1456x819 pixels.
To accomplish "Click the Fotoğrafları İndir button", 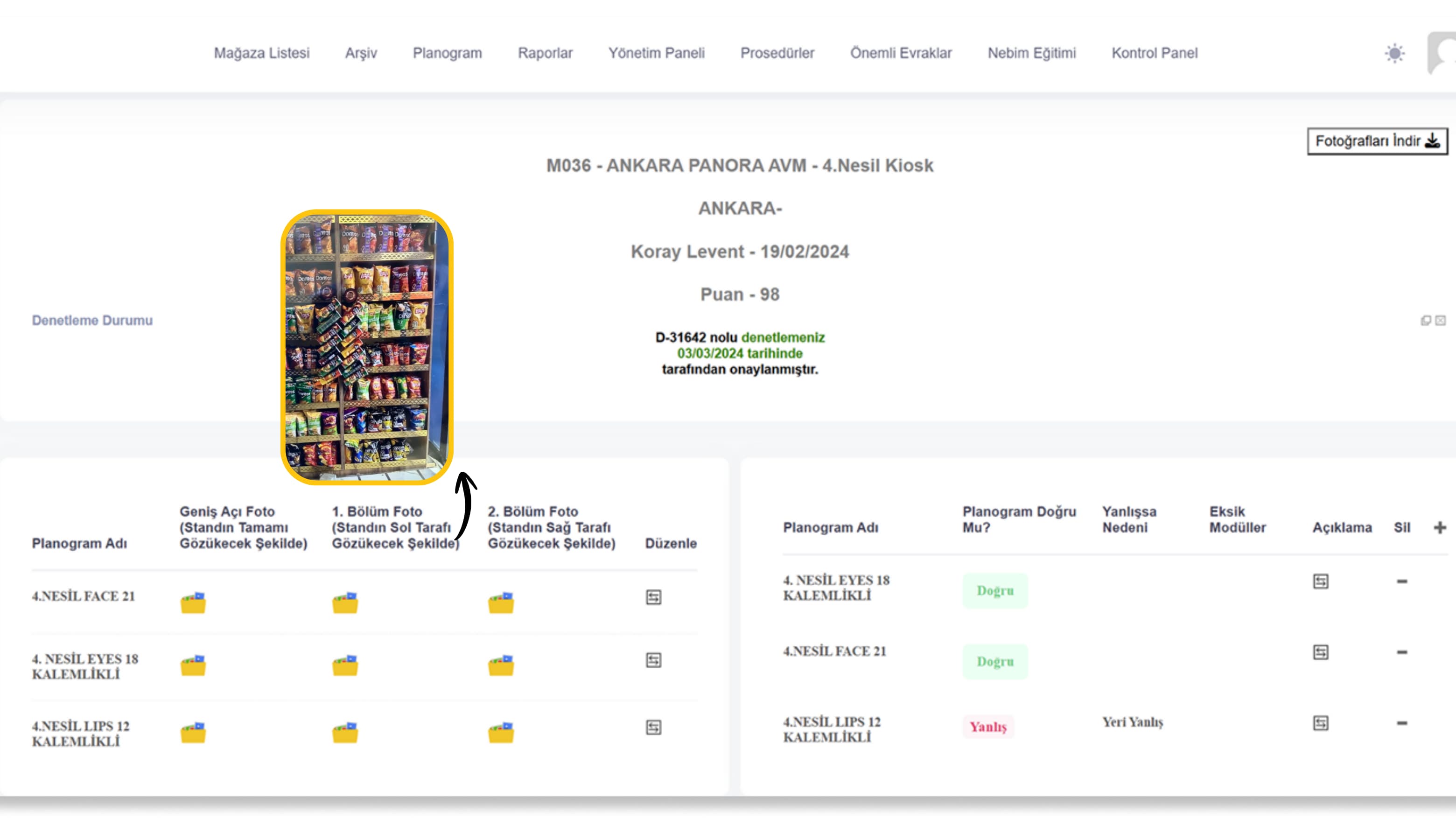I will pos(1377,141).
